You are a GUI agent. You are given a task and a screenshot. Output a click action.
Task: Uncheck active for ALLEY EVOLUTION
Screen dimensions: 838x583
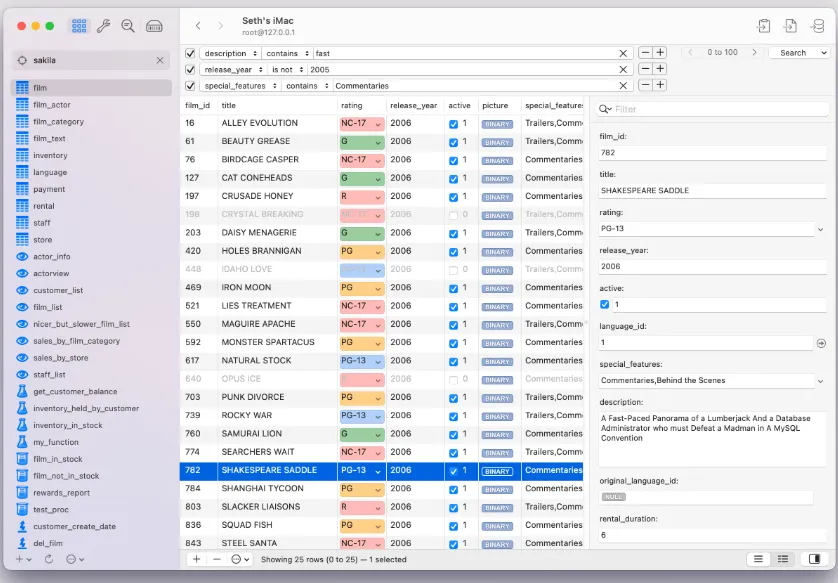(x=453, y=124)
